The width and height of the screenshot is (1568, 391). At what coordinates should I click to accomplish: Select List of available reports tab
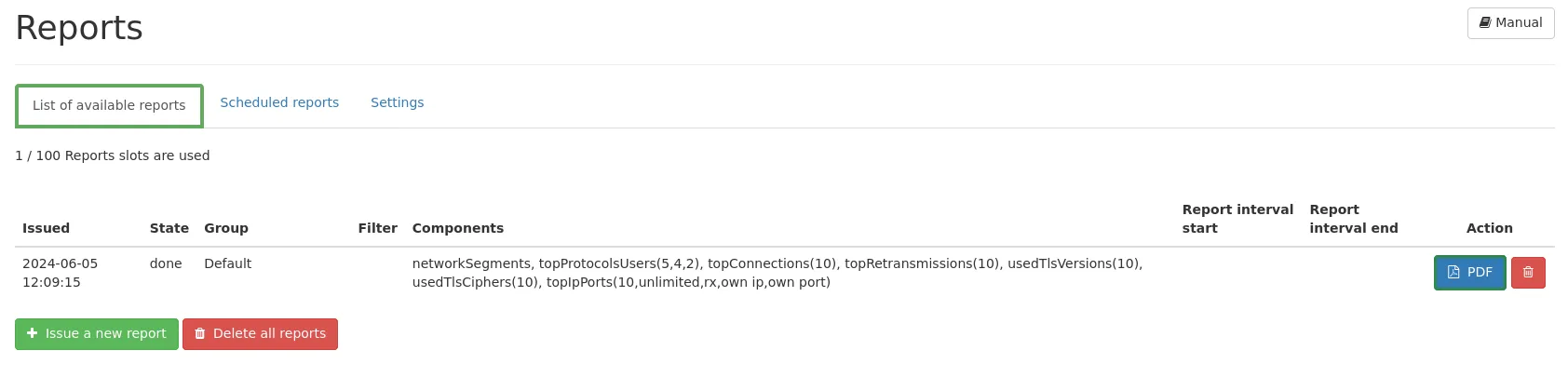tap(109, 105)
